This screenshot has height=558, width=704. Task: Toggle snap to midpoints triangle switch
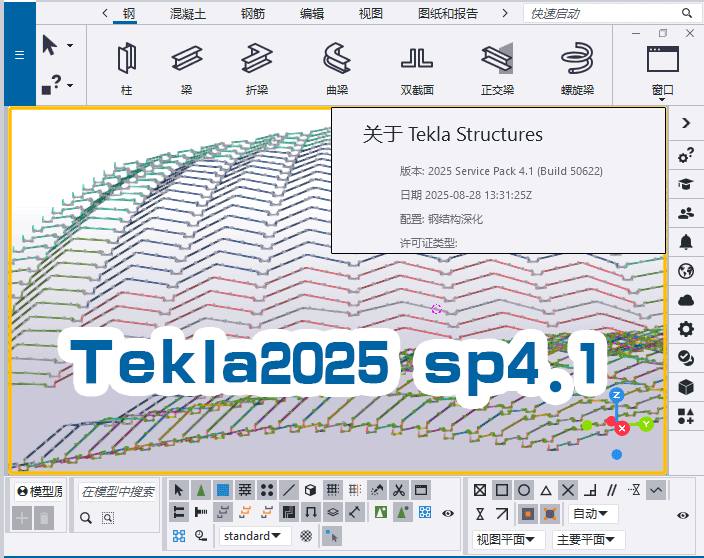pyautogui.click(x=546, y=490)
